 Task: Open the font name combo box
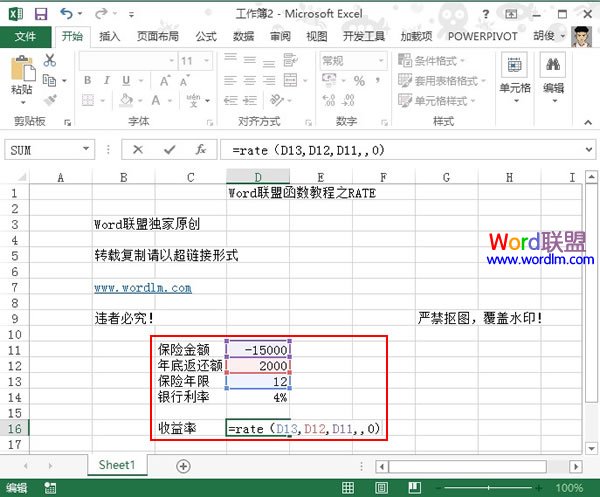[128, 60]
